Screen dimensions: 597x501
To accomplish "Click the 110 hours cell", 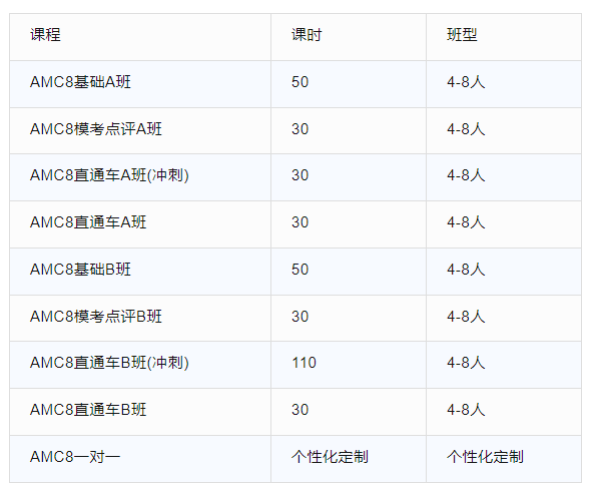I will pos(304,362).
